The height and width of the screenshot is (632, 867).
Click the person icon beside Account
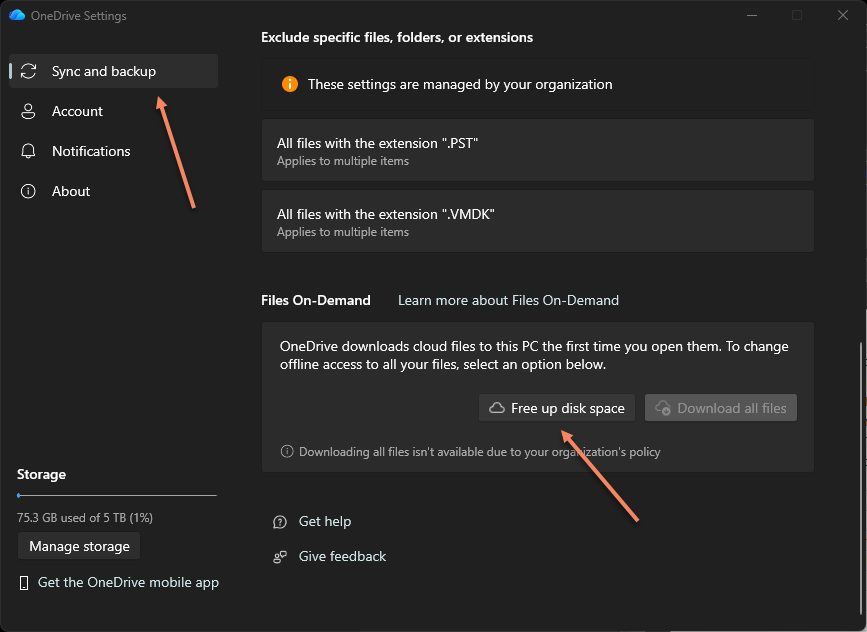click(28, 111)
